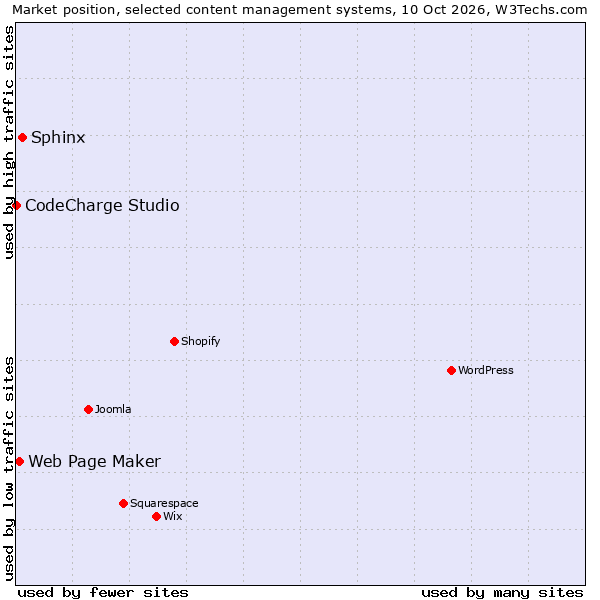600x600 pixels.
Task: Select the WordPress label
Action: [x=486, y=370]
